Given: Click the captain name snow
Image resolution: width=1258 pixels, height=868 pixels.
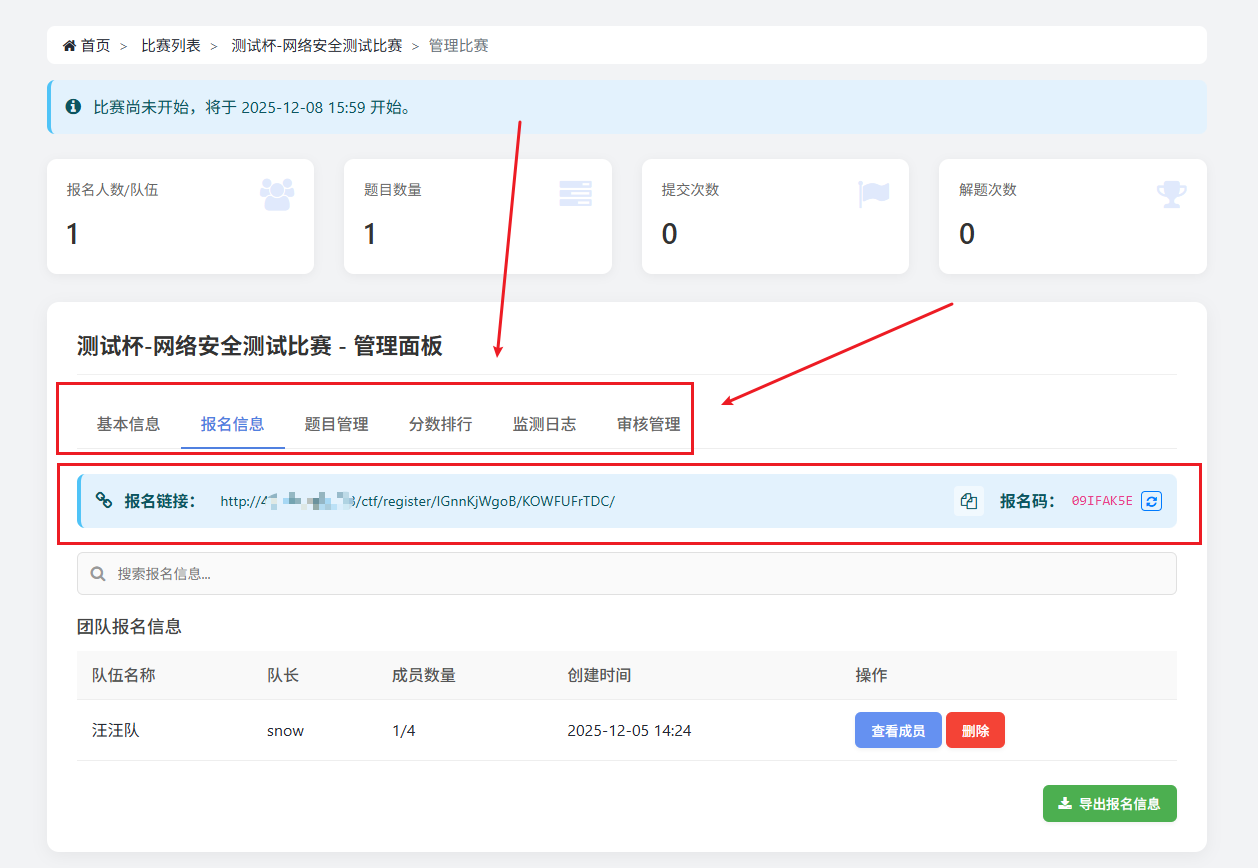Looking at the screenshot, I should 285,730.
